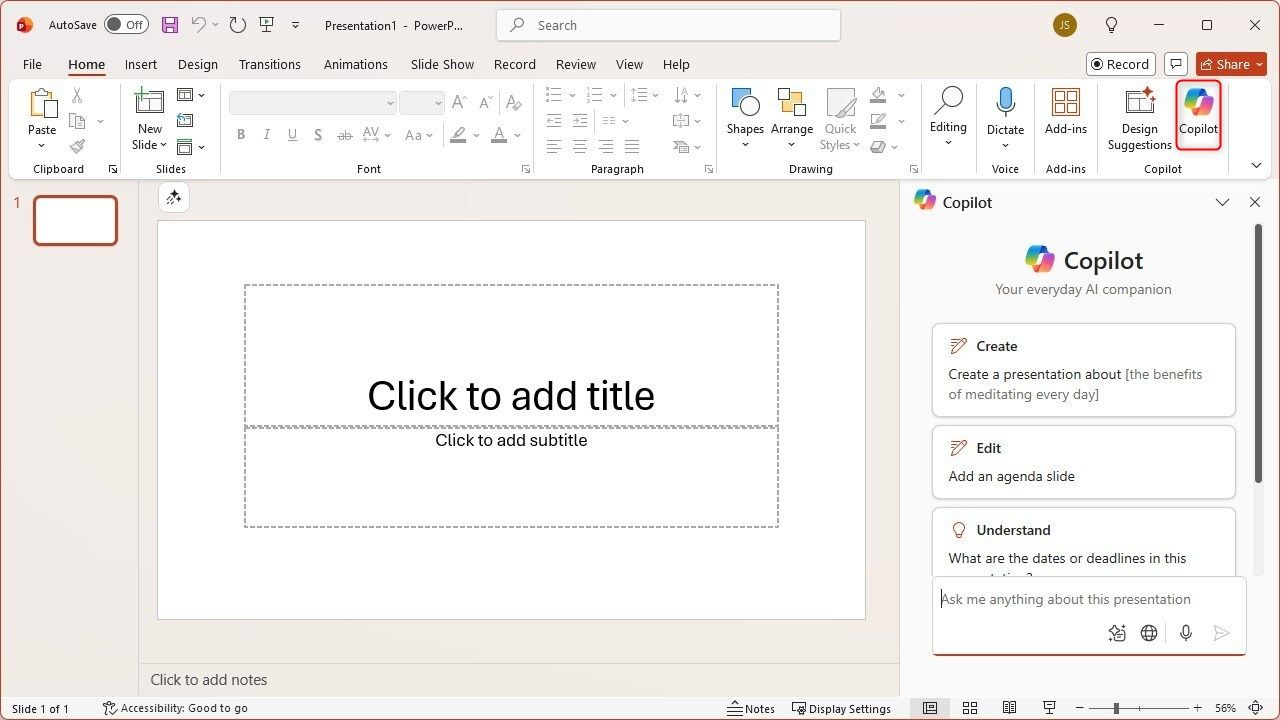
Task: Click the Start From Beginning presentation icon
Action: [x=266, y=25]
